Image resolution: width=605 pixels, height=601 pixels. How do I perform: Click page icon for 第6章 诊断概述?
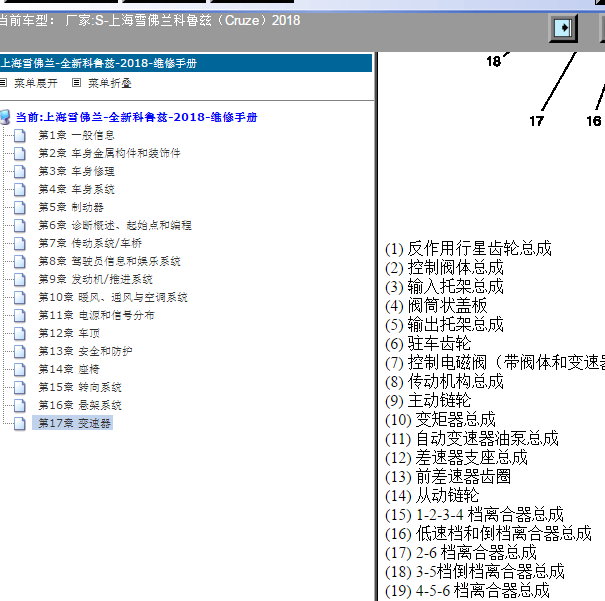click(20, 225)
